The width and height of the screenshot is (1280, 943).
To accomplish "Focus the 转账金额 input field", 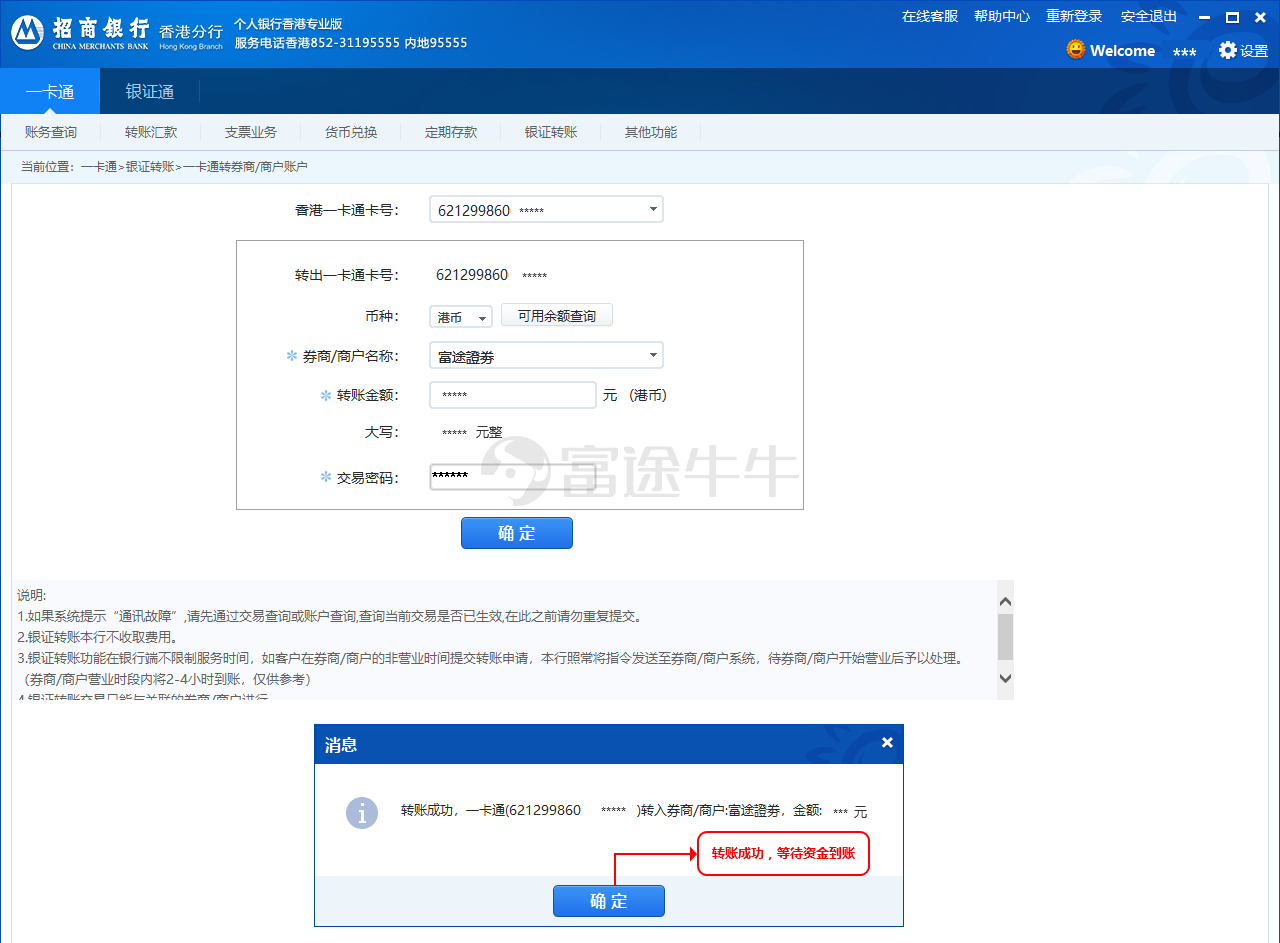I will [513, 395].
